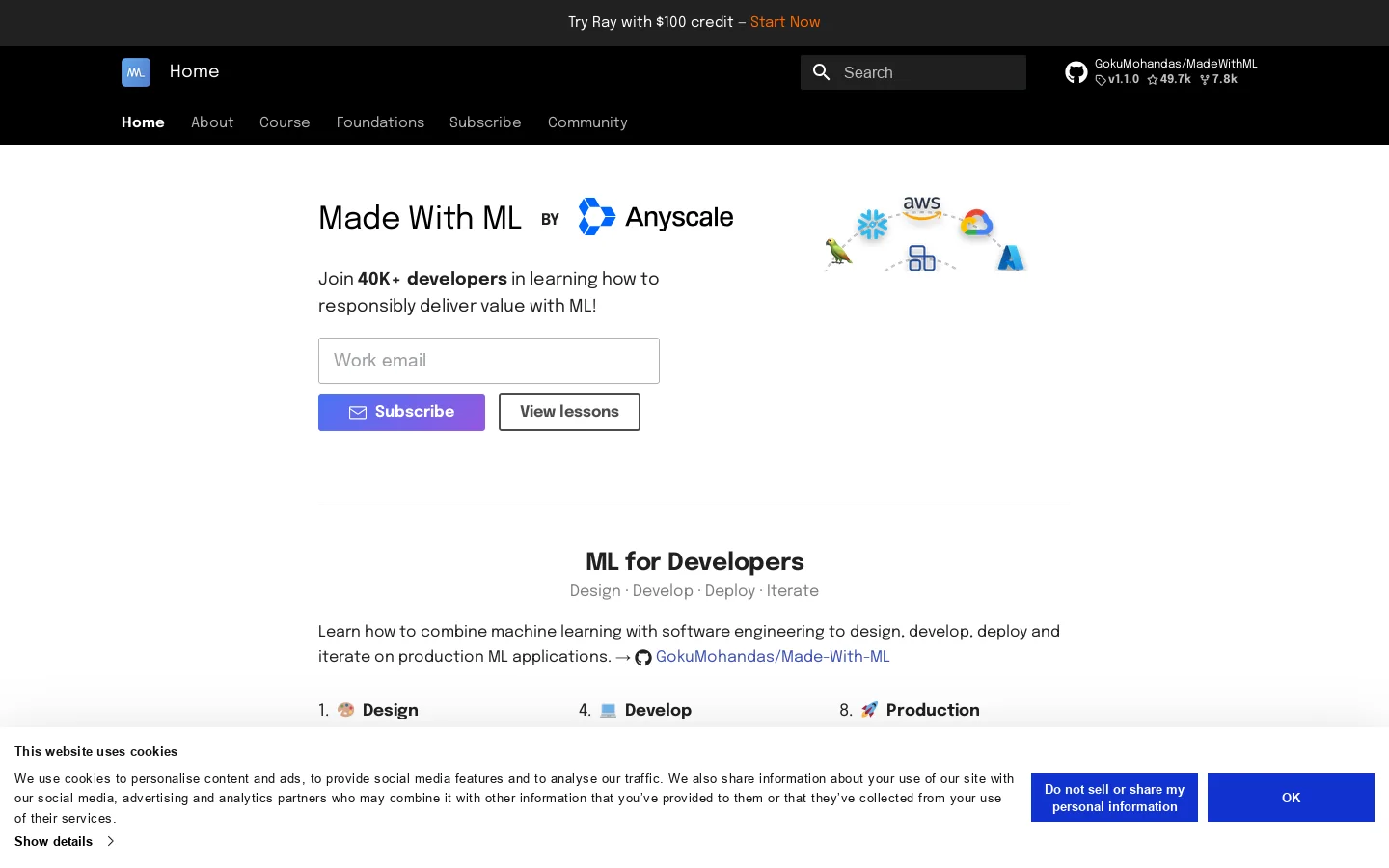Open the GokuMohandas/Made-With-ML link
This screenshot has height=868, width=1389.
(773, 657)
